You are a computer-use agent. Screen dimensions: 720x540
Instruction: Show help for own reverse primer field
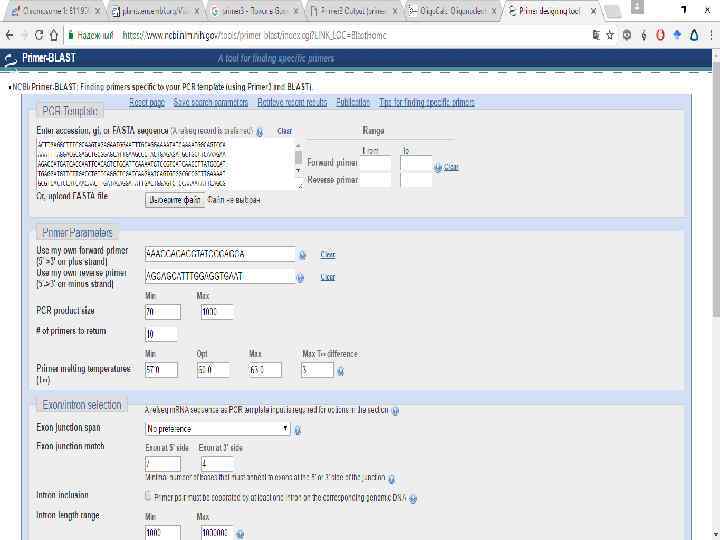[300, 278]
